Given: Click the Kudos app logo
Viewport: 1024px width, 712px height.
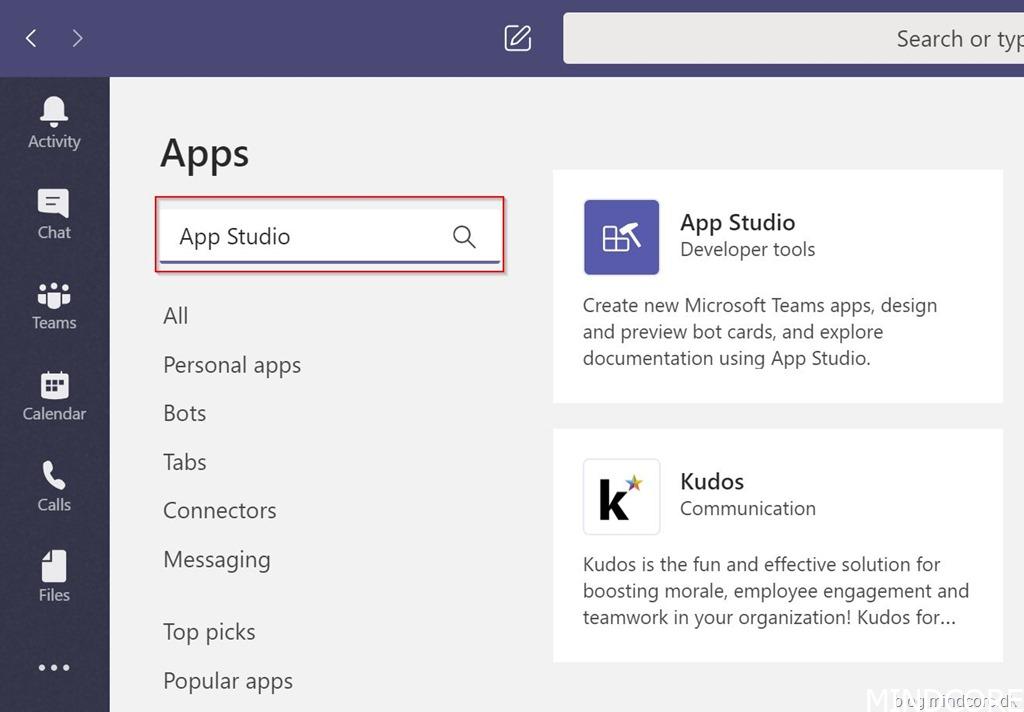Looking at the screenshot, I should (x=621, y=497).
